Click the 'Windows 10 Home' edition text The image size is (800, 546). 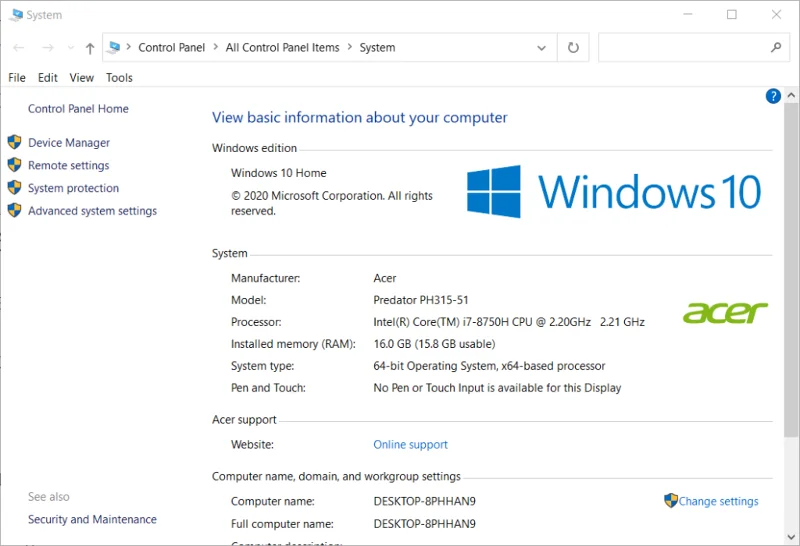coord(279,173)
